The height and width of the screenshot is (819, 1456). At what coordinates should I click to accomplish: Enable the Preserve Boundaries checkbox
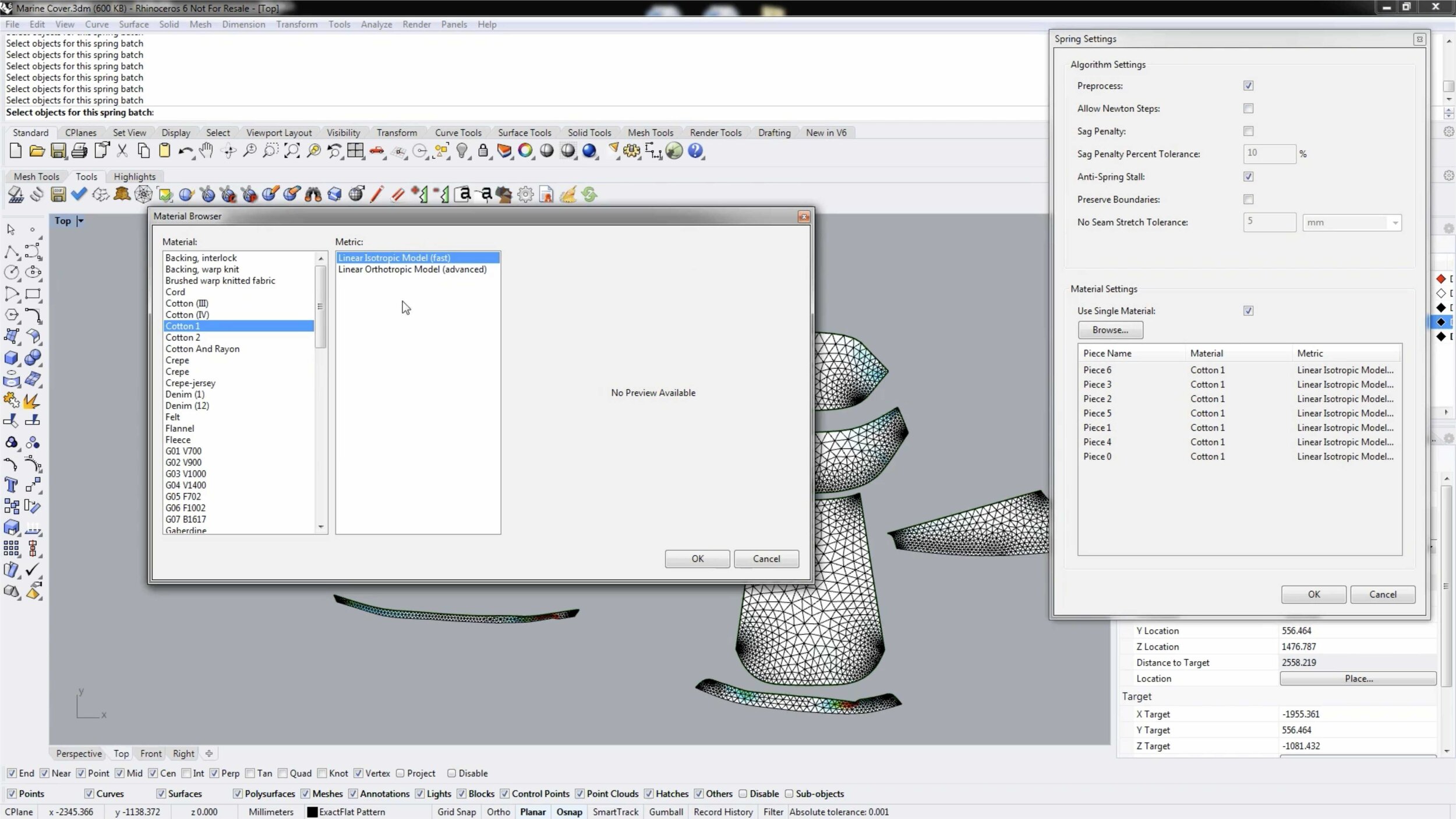1248,199
